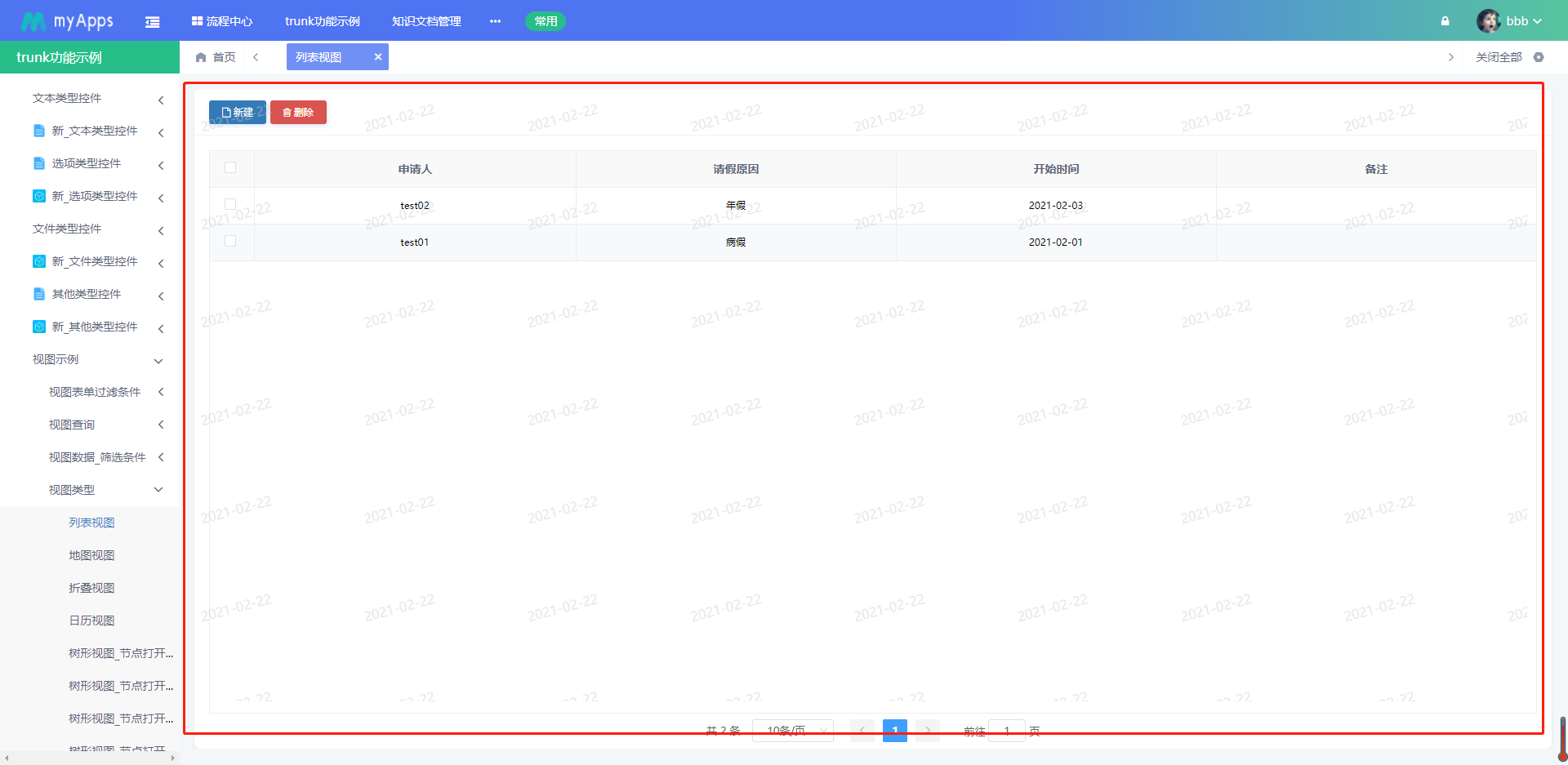Select the checkbox for the test02 row
This screenshot has width=1568, height=765.
pyautogui.click(x=230, y=204)
